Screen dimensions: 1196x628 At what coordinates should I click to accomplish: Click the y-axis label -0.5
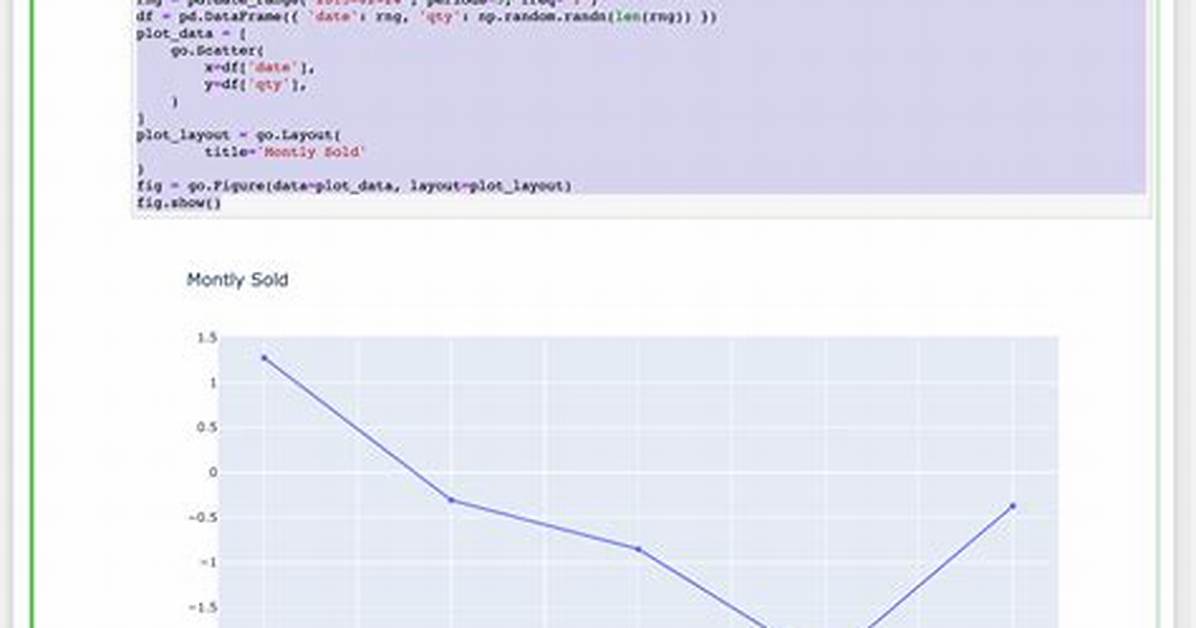click(204, 517)
